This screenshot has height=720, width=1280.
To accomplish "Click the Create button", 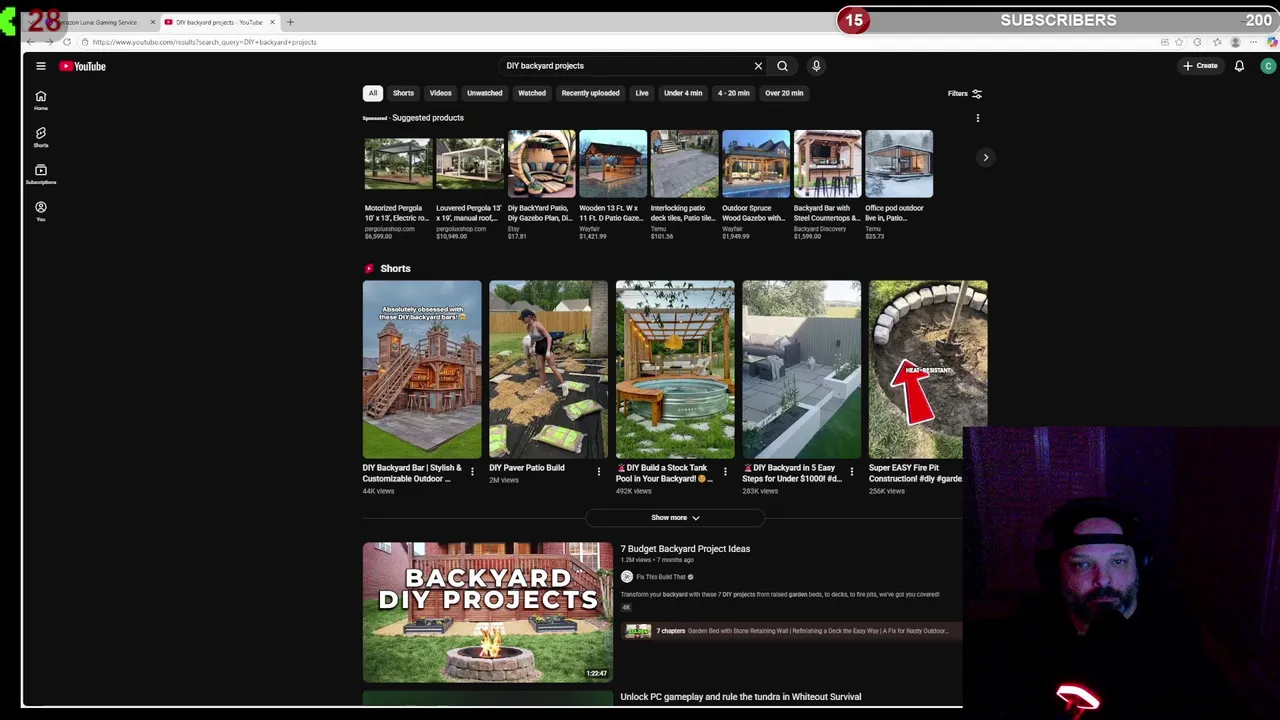I will tap(1200, 66).
